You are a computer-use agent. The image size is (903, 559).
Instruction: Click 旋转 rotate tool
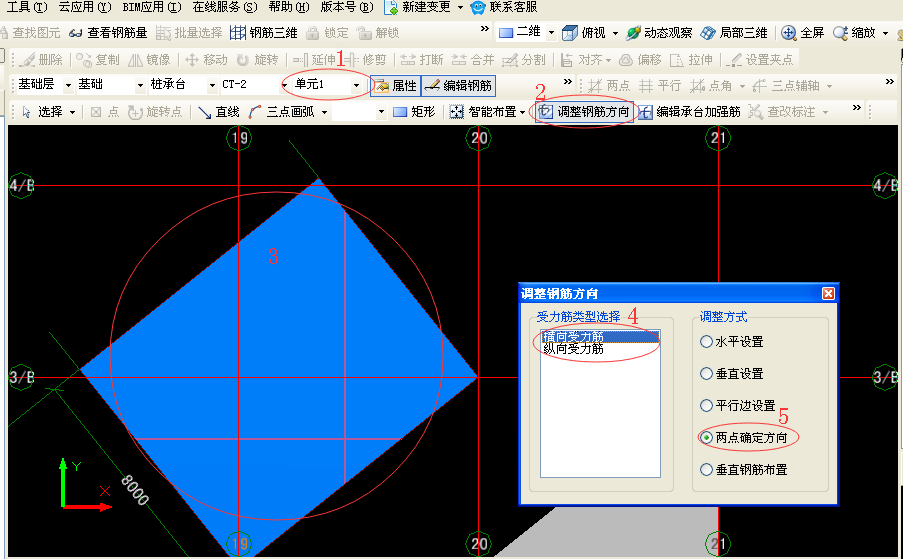pos(257,59)
